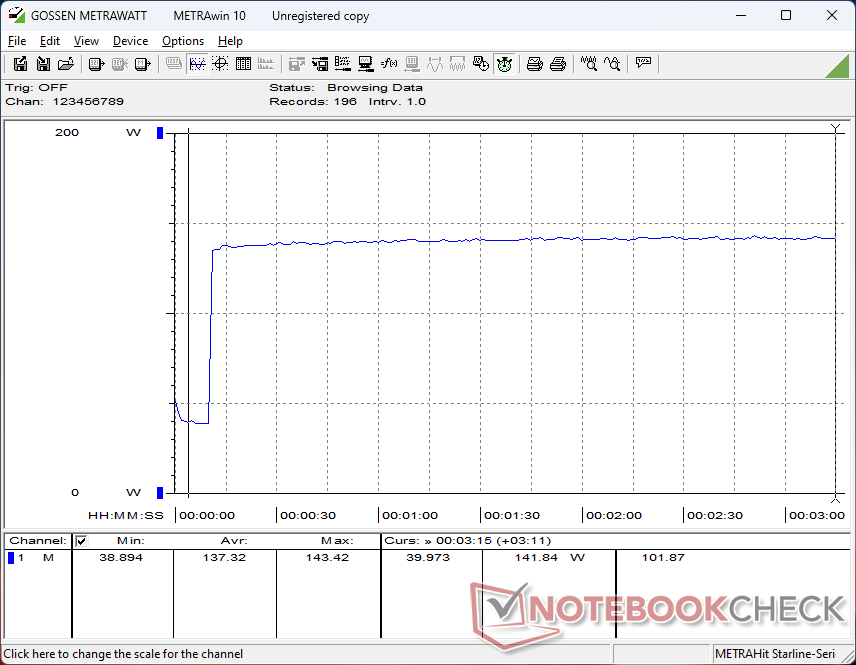
Task: Open the File menu
Action: (17, 41)
